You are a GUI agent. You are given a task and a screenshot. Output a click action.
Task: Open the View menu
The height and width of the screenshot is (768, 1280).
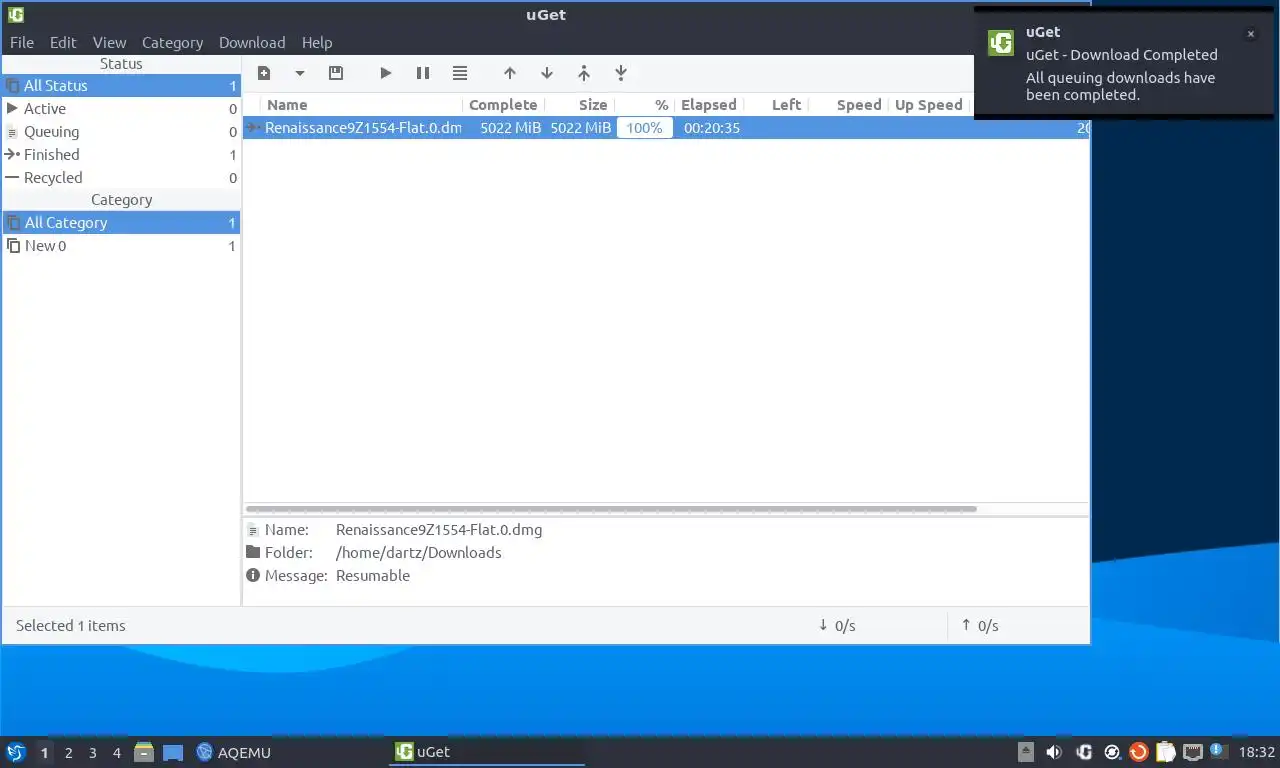tap(110, 42)
